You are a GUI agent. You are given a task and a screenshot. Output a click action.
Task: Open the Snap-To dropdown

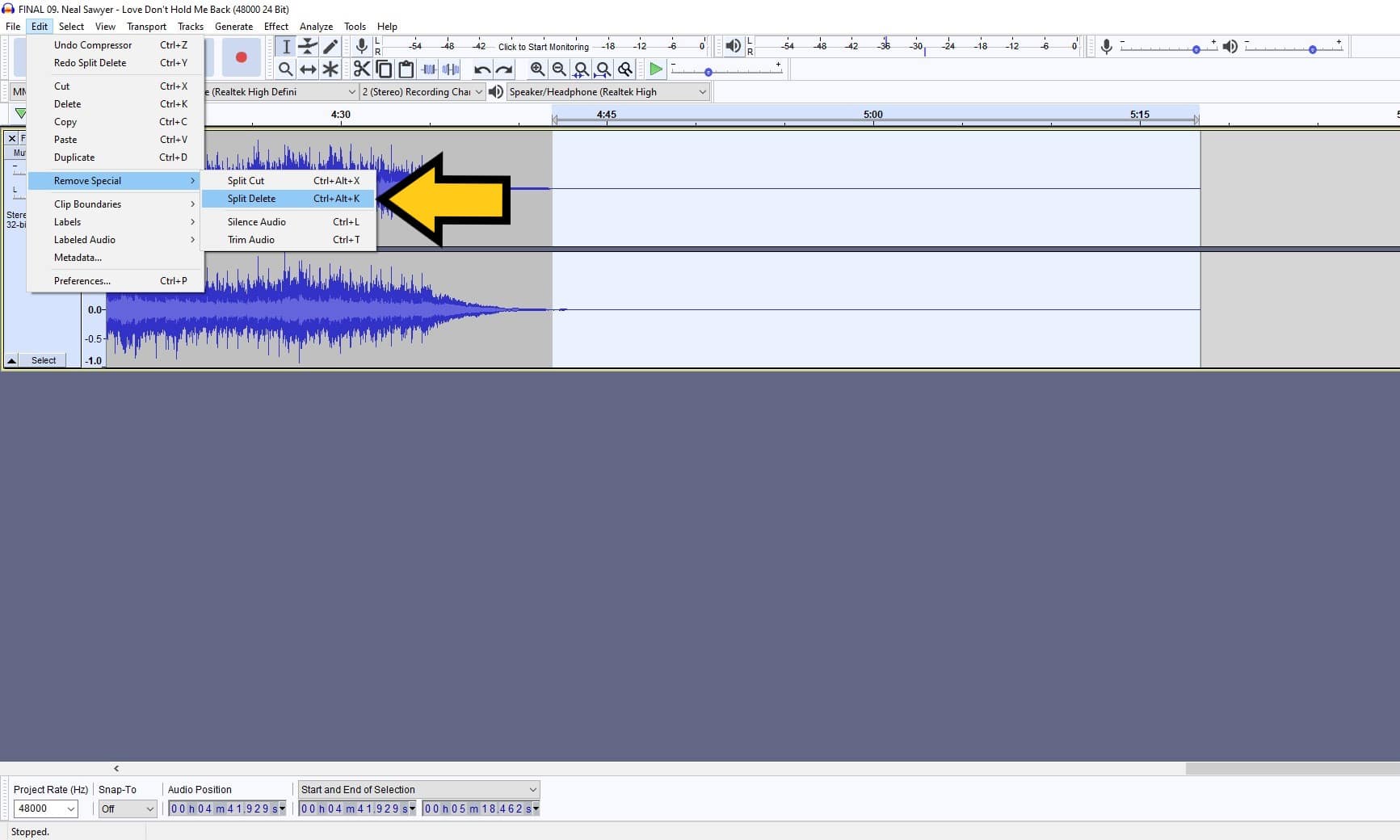click(x=127, y=808)
